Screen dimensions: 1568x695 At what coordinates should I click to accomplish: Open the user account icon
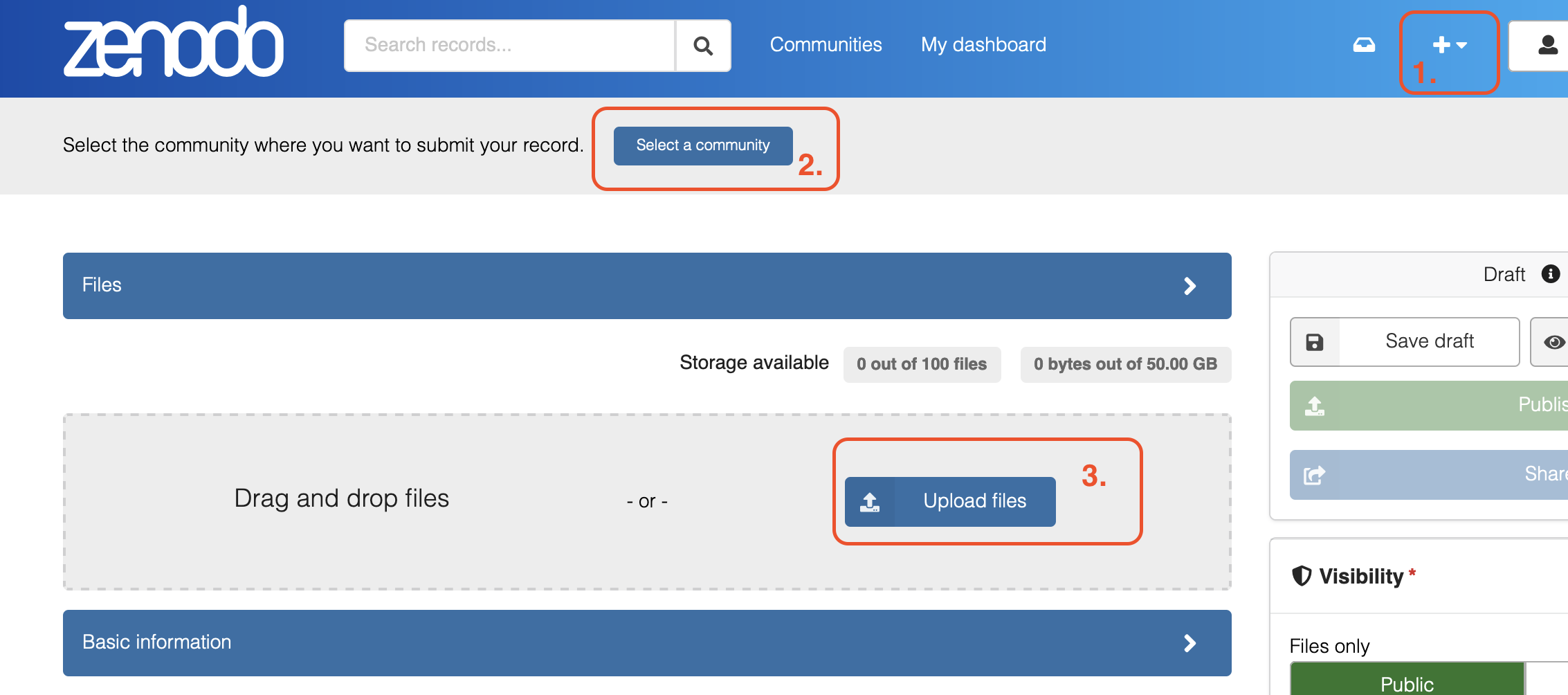[1547, 46]
